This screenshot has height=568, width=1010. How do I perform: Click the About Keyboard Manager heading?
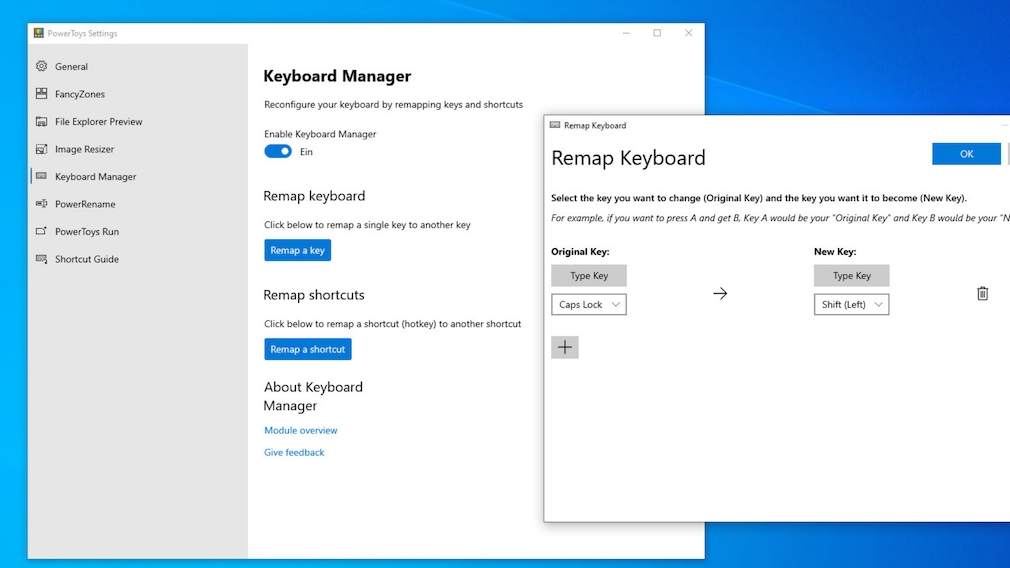[313, 396]
